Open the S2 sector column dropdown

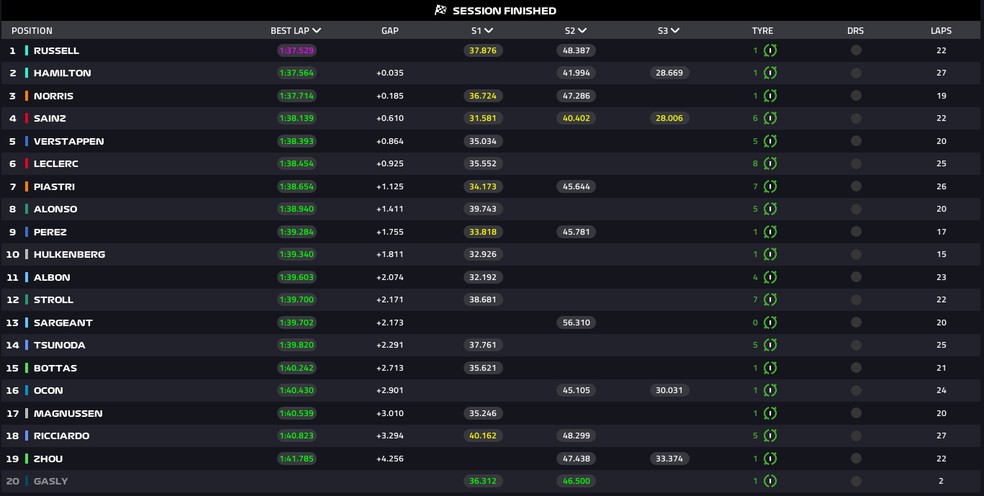582,30
